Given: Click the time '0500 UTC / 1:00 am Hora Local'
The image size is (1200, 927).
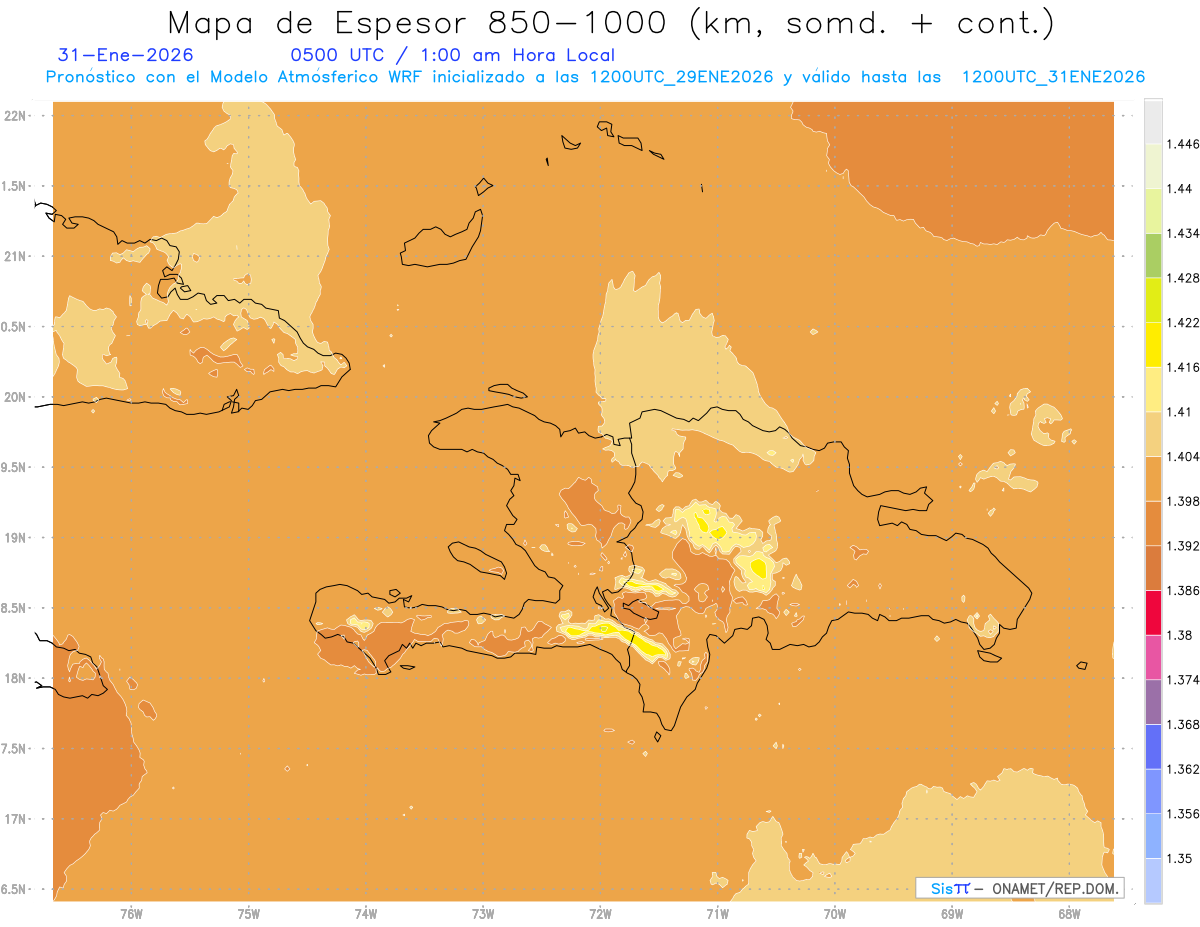Looking at the screenshot, I should click(452, 56).
